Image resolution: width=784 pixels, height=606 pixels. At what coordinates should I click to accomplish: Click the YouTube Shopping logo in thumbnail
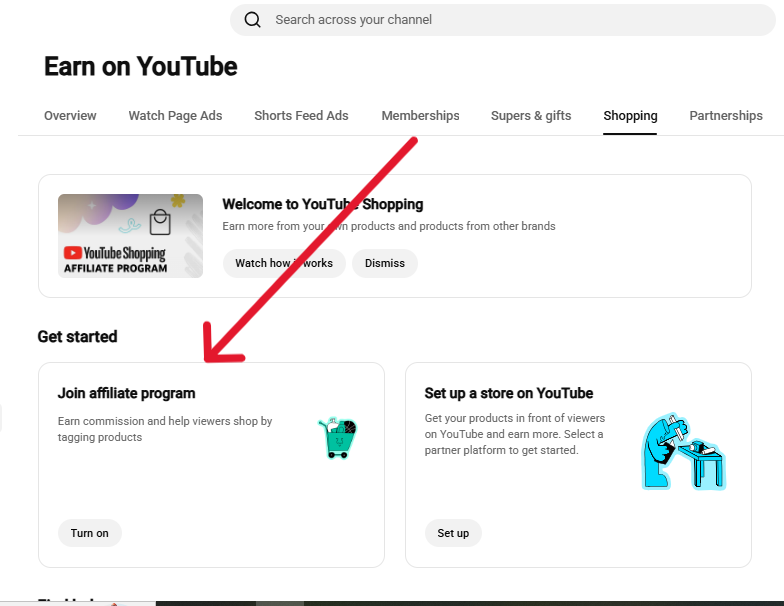click(114, 253)
